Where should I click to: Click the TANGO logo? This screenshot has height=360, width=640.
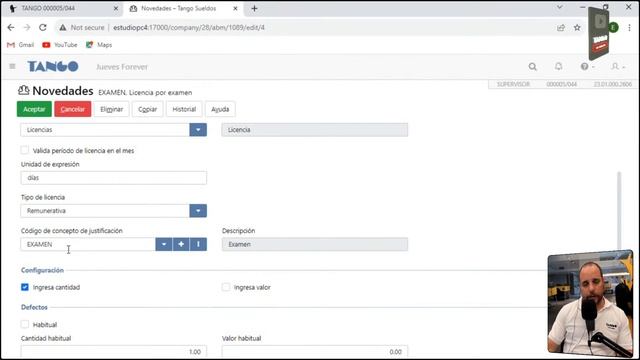coord(53,67)
